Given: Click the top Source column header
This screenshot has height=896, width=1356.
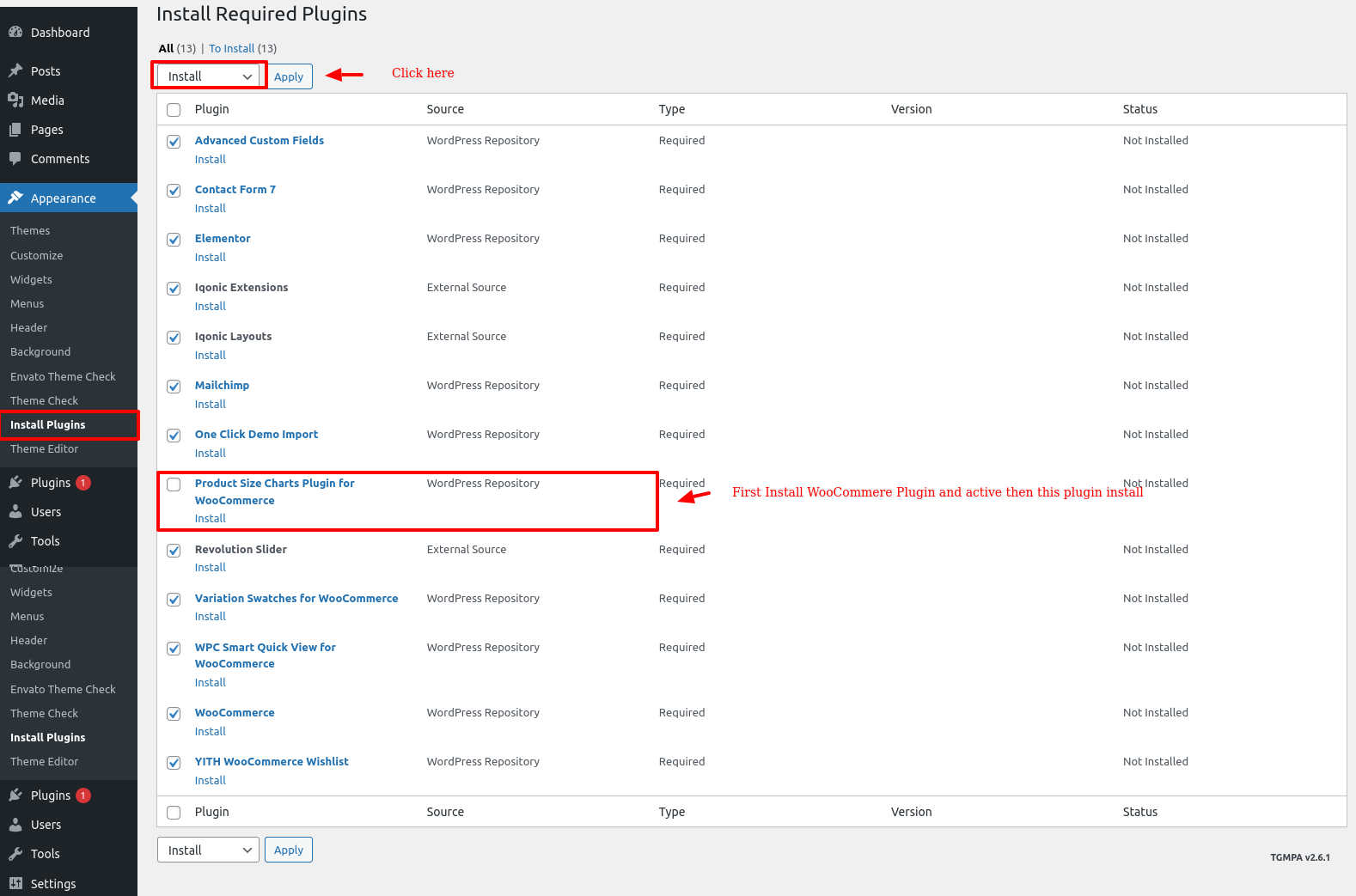Looking at the screenshot, I should point(445,109).
